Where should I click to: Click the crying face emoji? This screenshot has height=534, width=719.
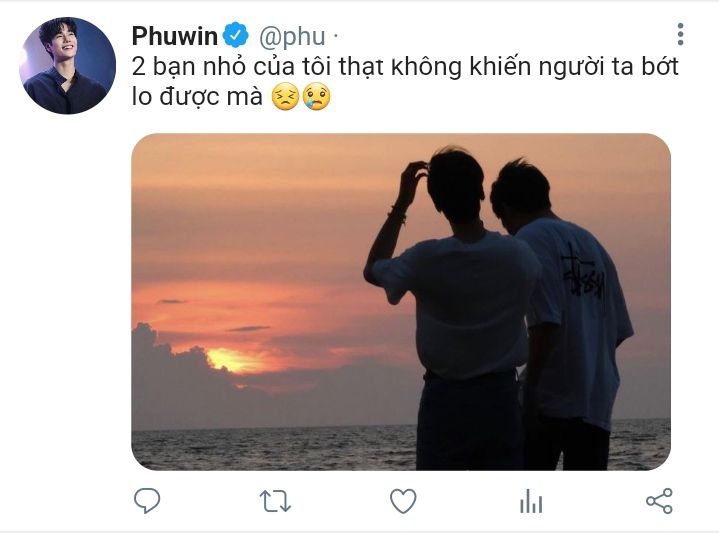(316, 97)
